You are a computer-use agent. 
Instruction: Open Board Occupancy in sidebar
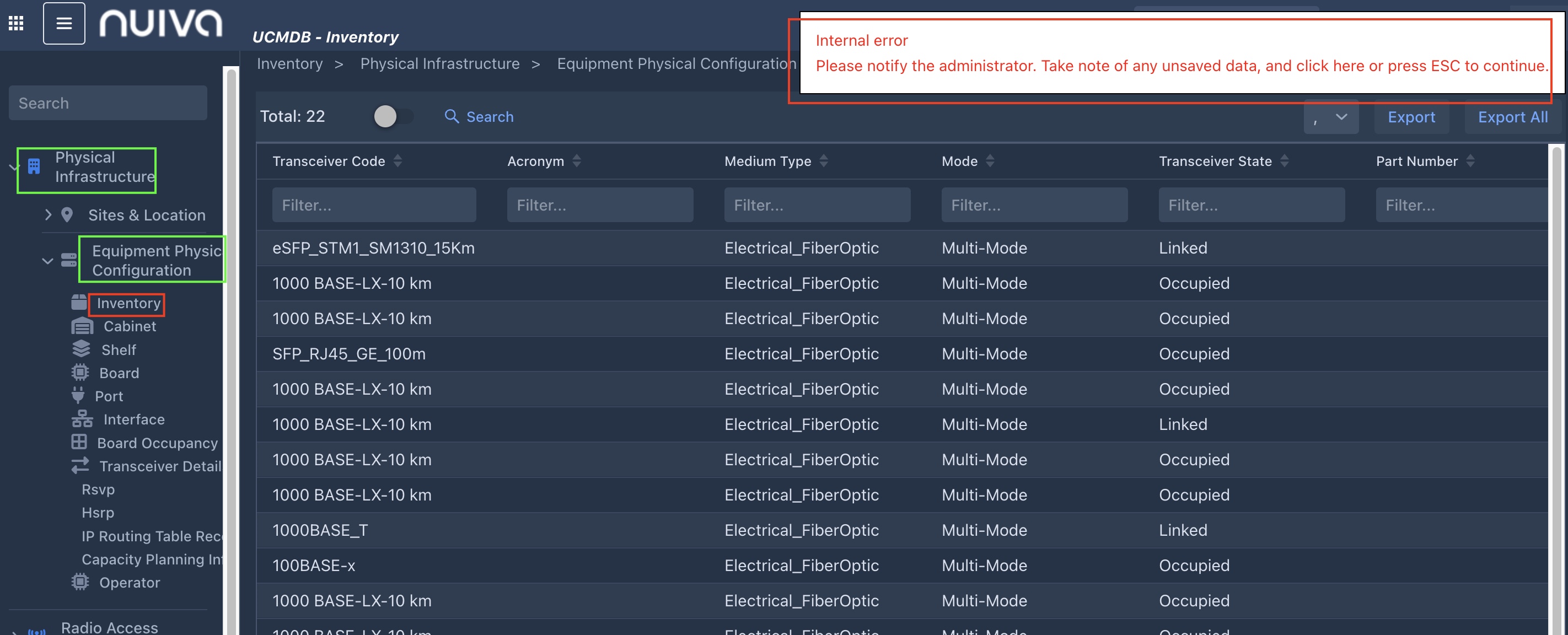[x=157, y=443]
